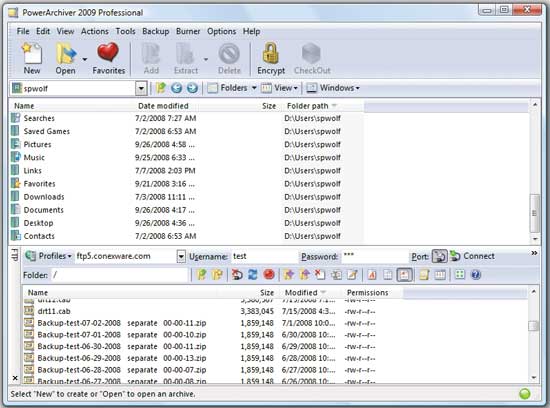
Task: Click the FTP notepad log icon
Action: [424, 275]
